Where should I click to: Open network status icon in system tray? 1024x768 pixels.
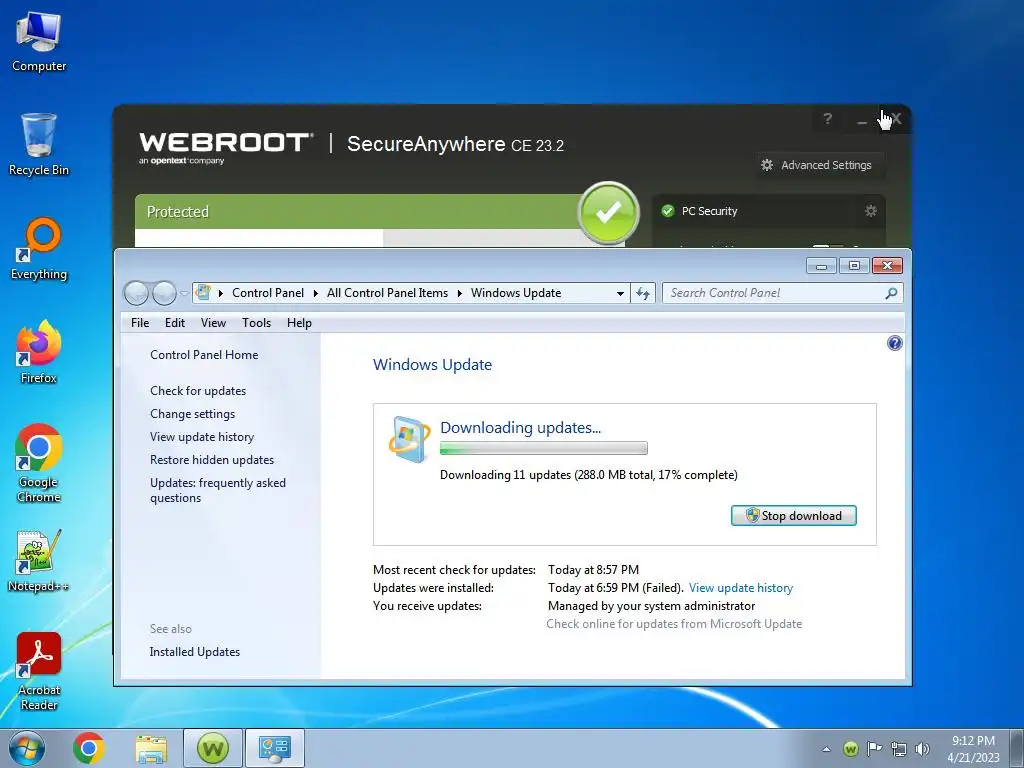coord(899,749)
